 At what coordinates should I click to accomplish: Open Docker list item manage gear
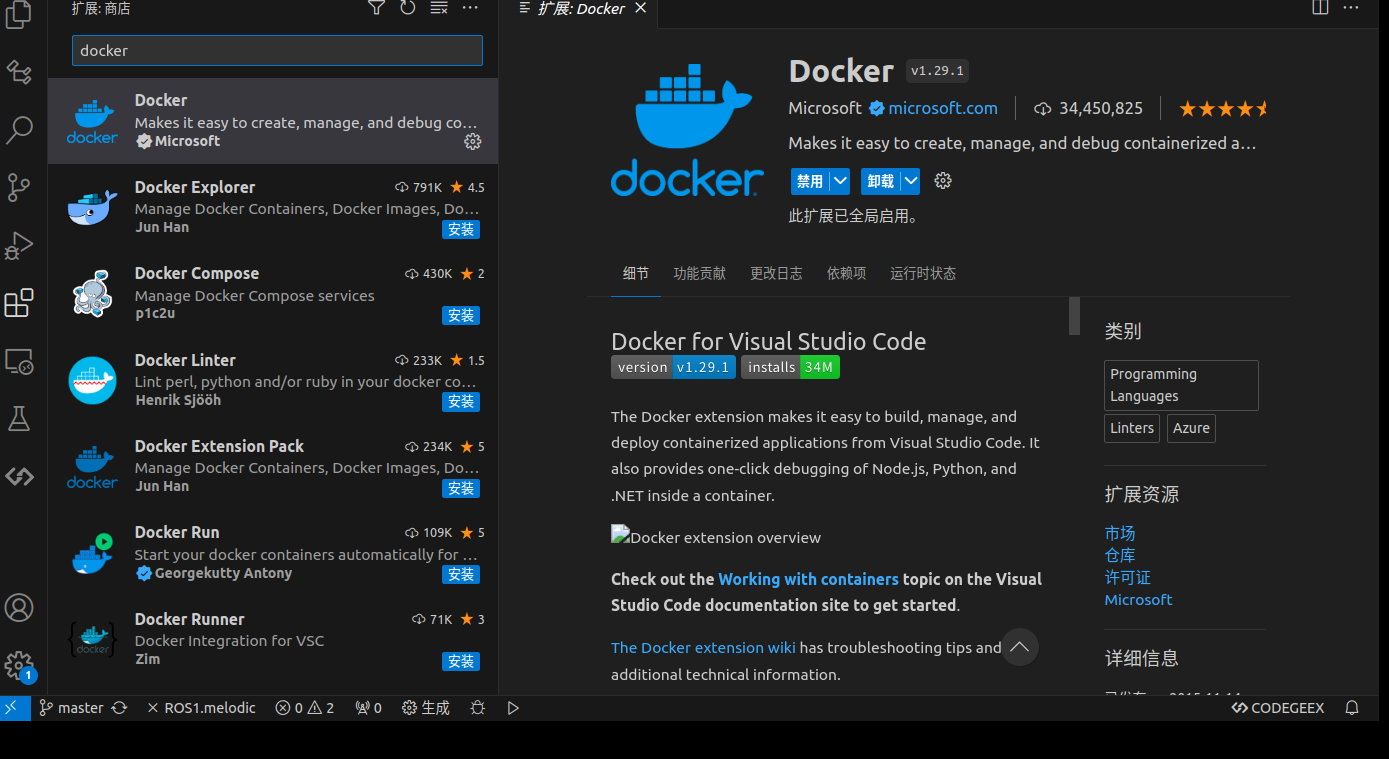pyautogui.click(x=473, y=142)
